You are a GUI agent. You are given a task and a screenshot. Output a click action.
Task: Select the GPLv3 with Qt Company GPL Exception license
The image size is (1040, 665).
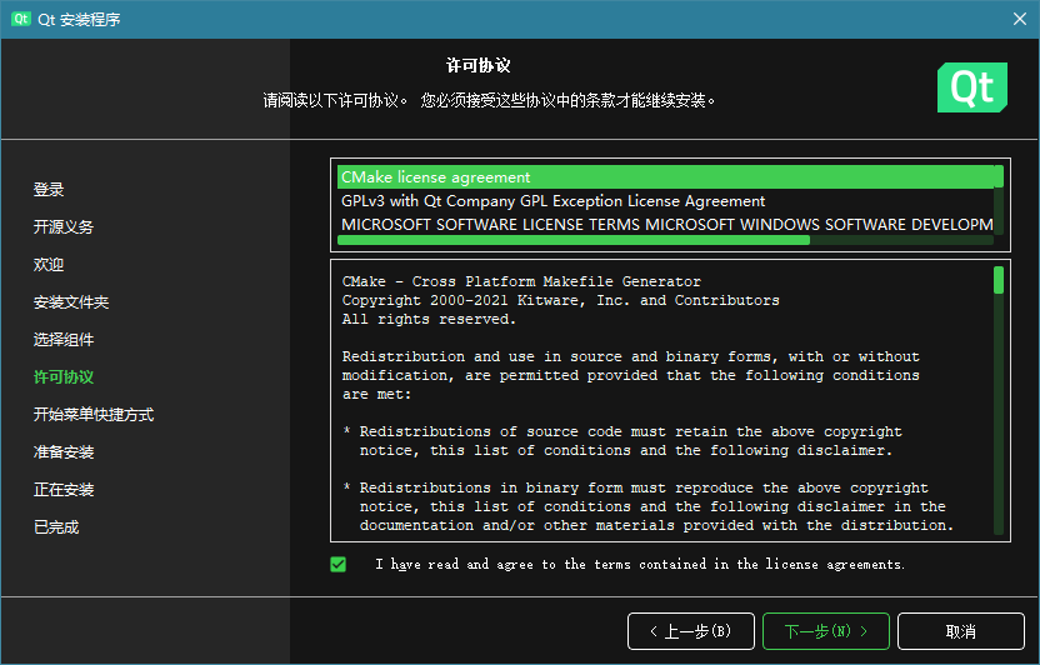pyautogui.click(x=666, y=201)
